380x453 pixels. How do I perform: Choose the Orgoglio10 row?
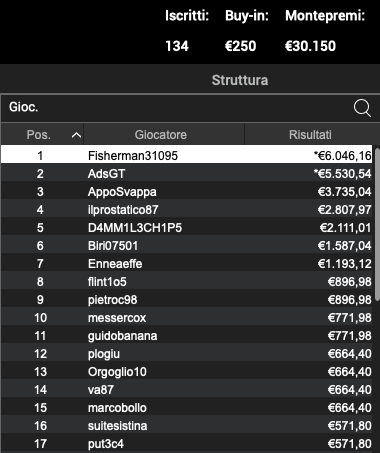tap(187, 371)
